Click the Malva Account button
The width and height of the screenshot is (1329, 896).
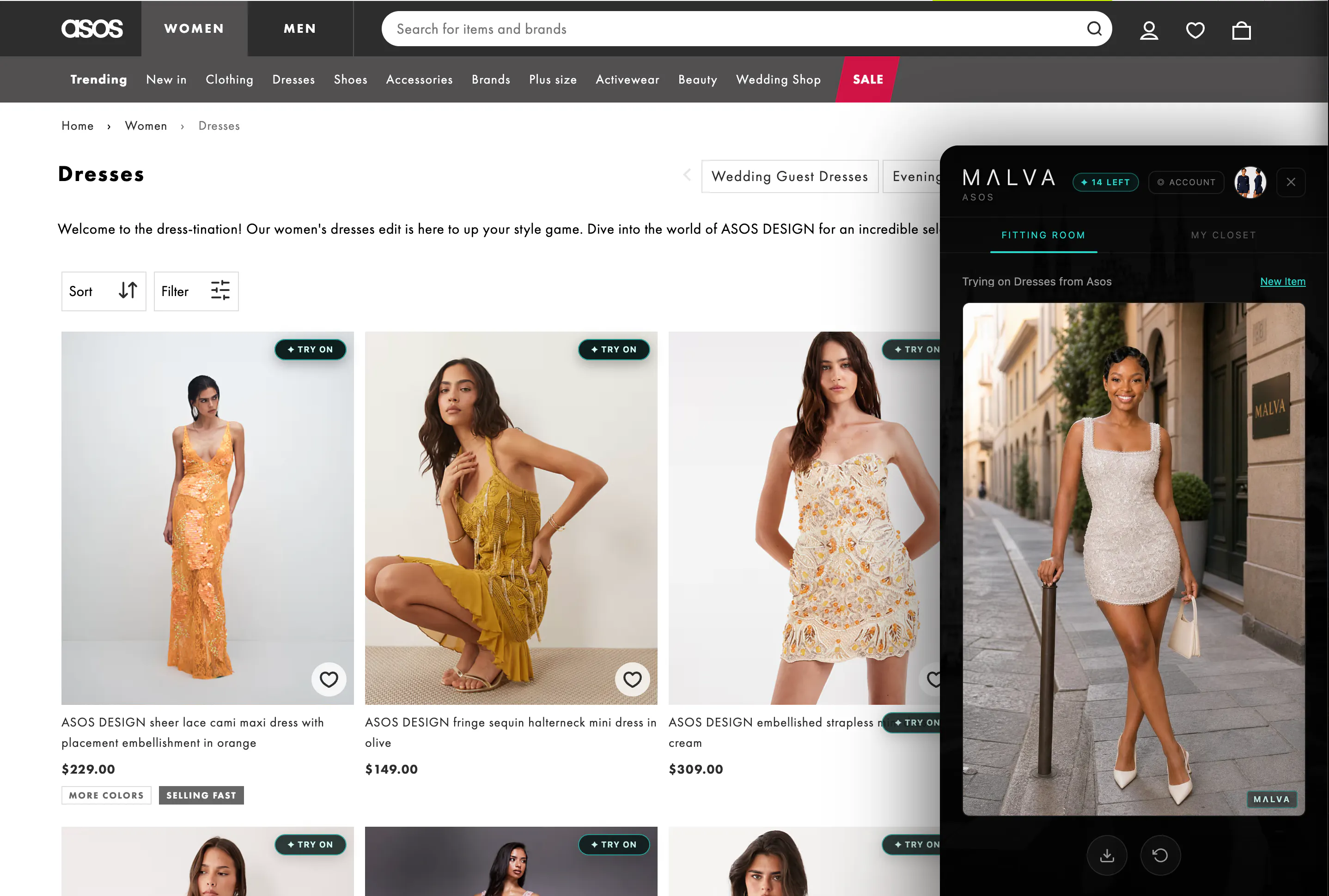(x=1186, y=182)
